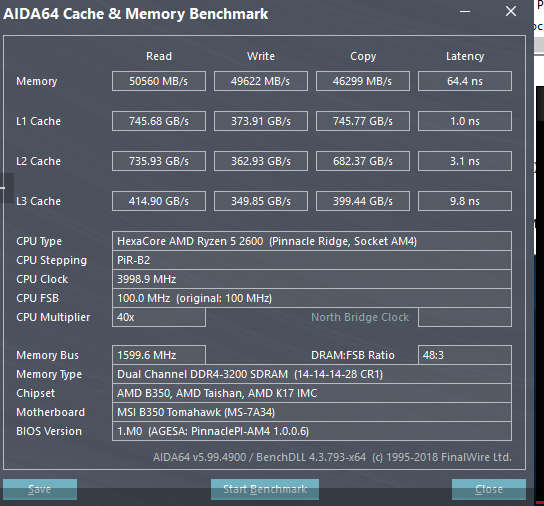The width and height of the screenshot is (544, 506).
Task: Click the CPU Clock value 3998.9 MHz
Action: point(312,279)
